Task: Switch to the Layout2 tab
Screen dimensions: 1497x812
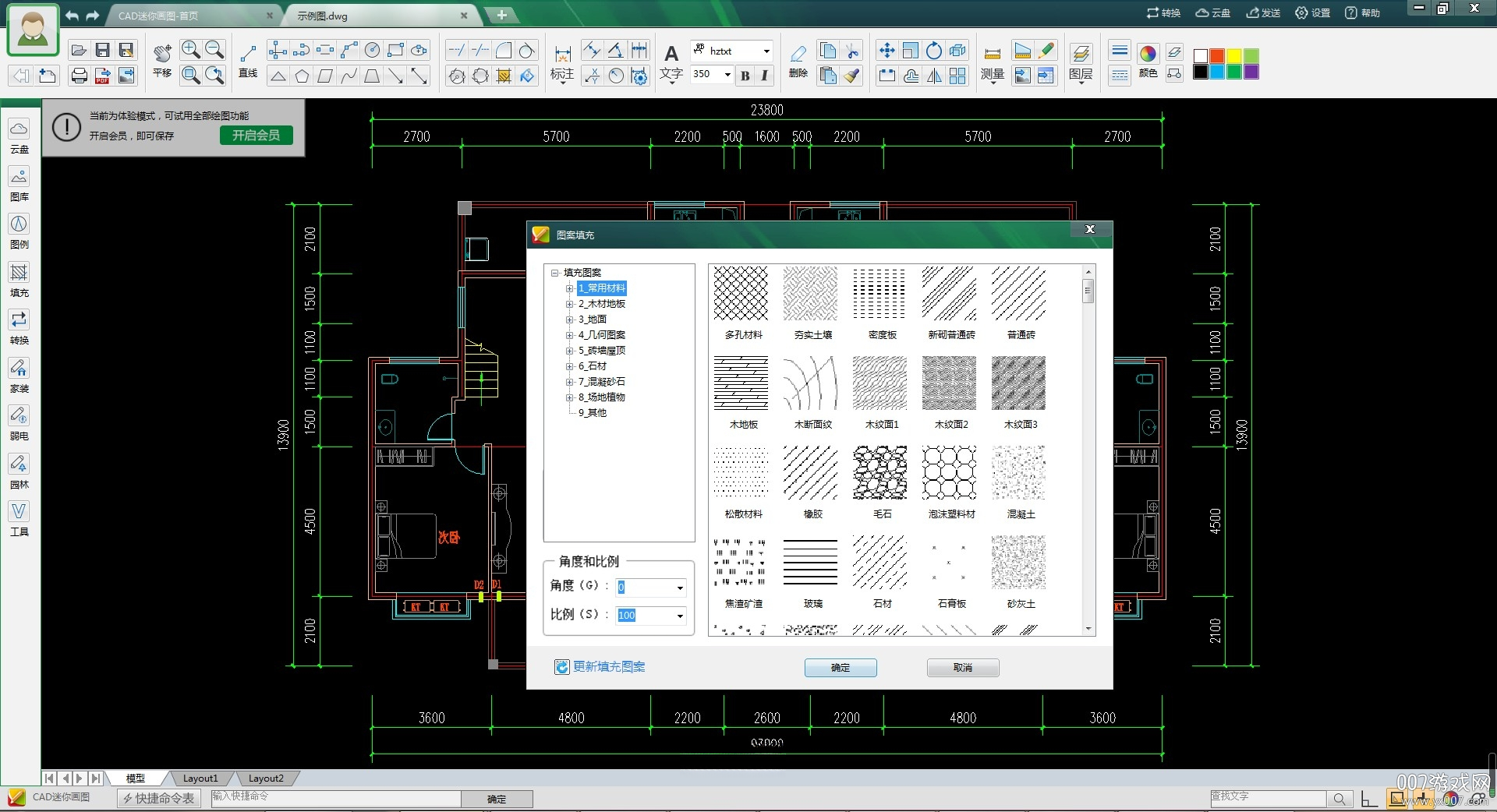Action: coord(266,778)
